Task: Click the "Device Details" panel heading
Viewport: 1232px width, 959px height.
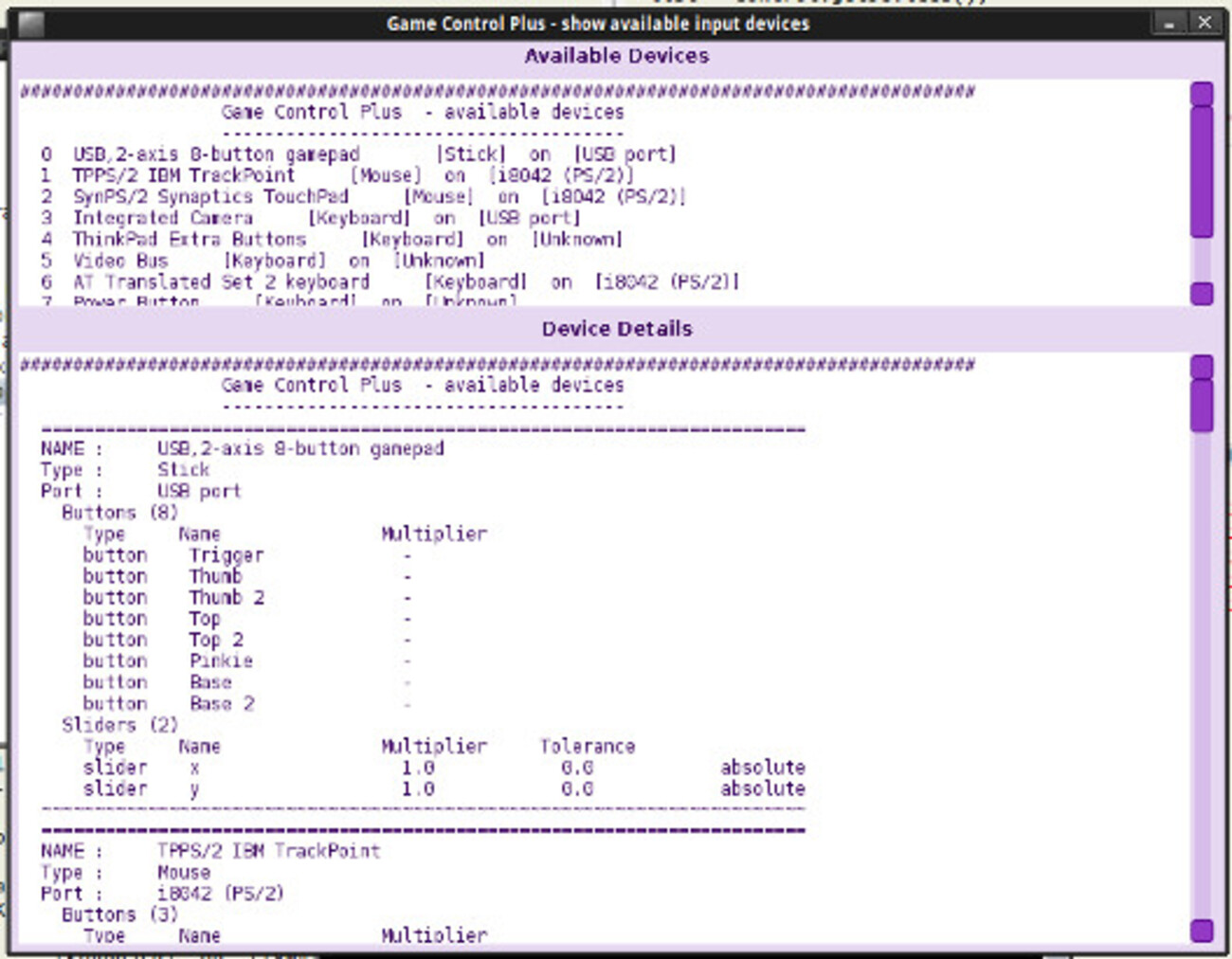Action: (617, 329)
